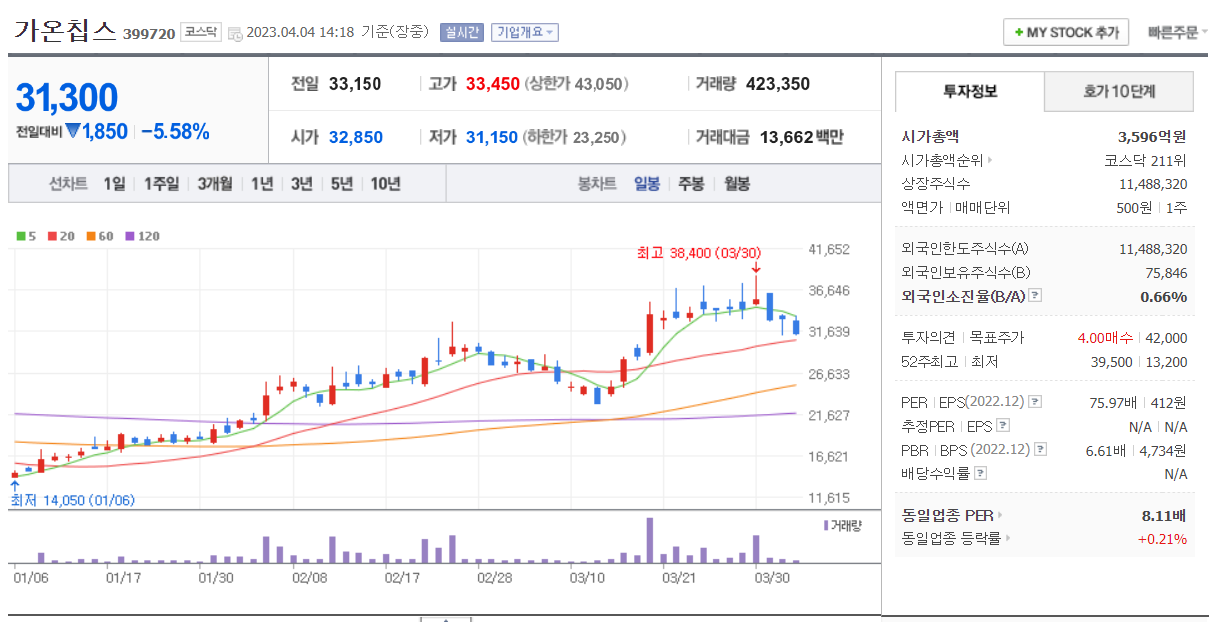This screenshot has height=622, width=1212.
Task: Select the 10년 line chart period
Action: tap(386, 184)
